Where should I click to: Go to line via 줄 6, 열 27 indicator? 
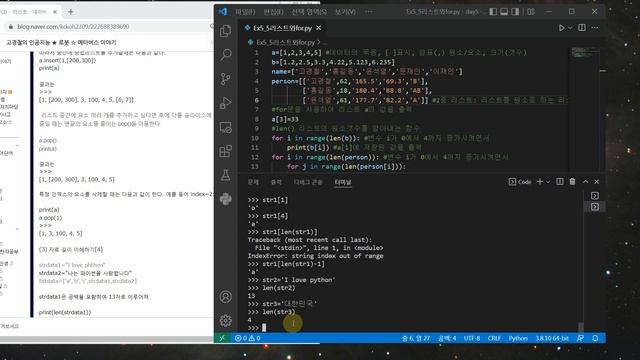[416, 338]
